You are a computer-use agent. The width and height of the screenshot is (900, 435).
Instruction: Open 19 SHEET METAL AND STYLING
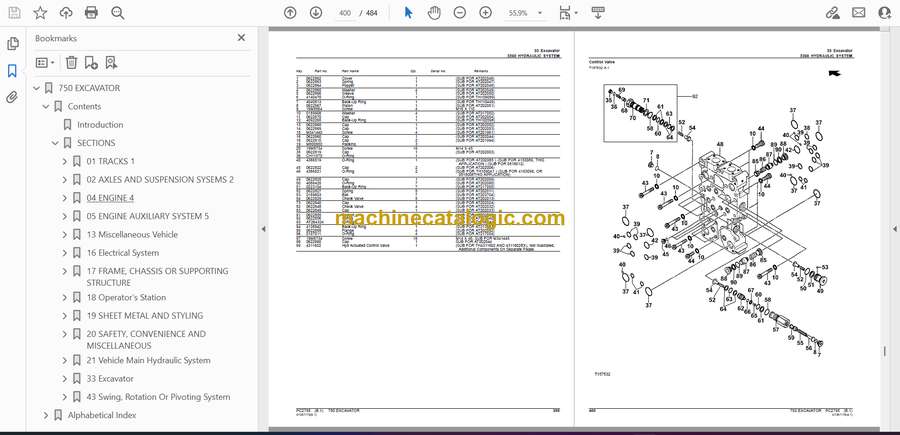[145, 316]
